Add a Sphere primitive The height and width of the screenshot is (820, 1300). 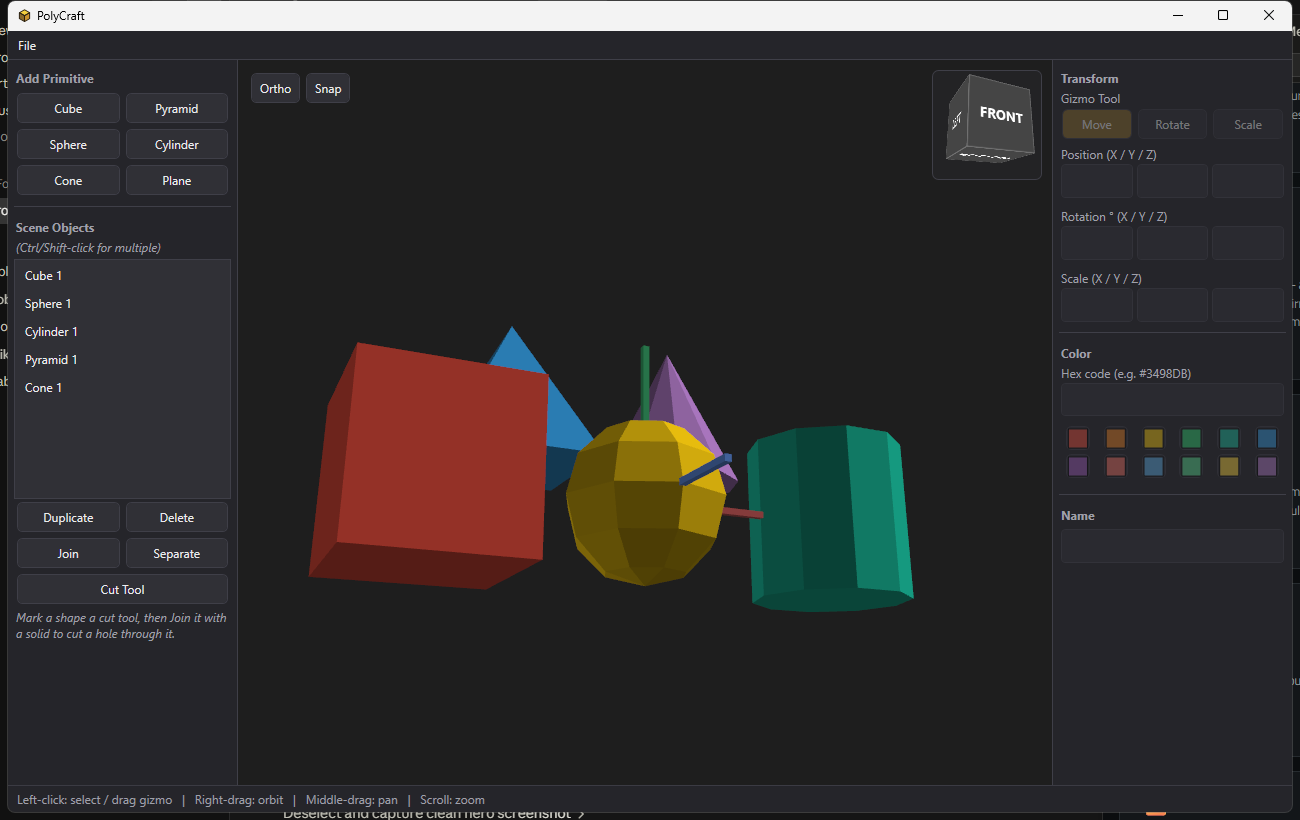[68, 145]
